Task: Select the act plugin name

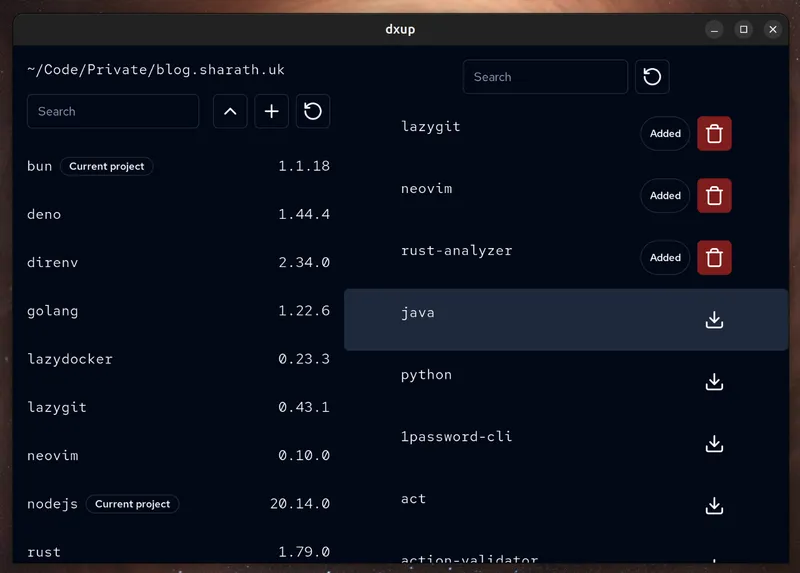Action: coord(413,499)
